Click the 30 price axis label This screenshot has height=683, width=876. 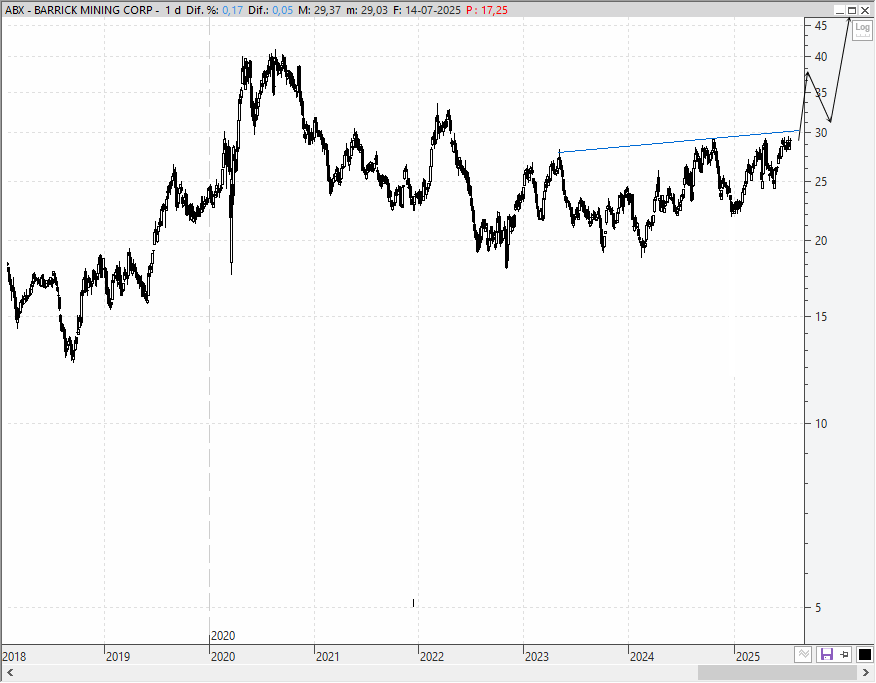(x=821, y=133)
